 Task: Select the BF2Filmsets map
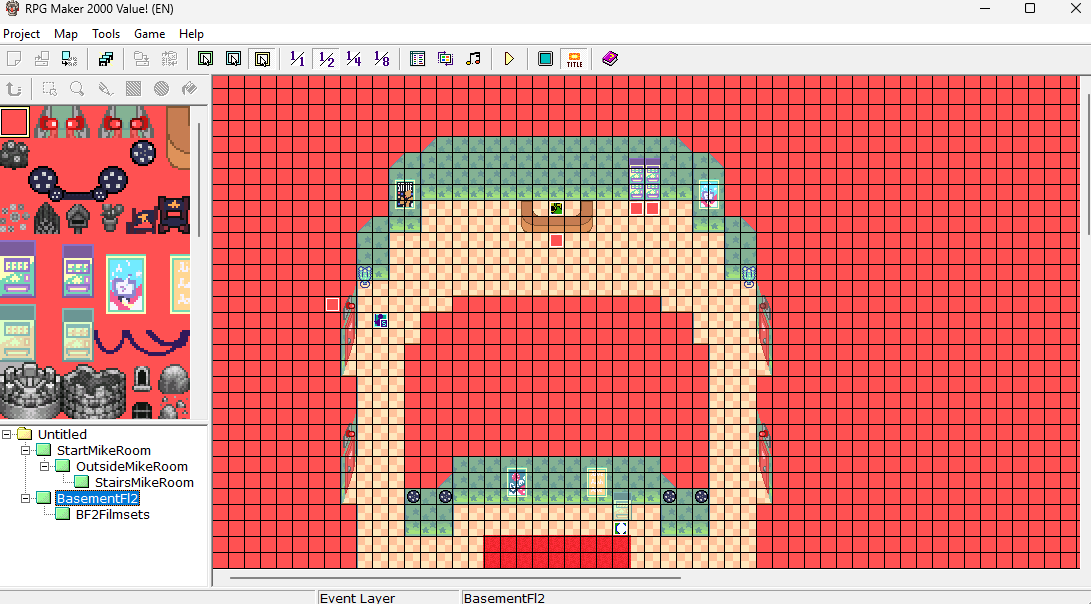pyautogui.click(x=112, y=514)
